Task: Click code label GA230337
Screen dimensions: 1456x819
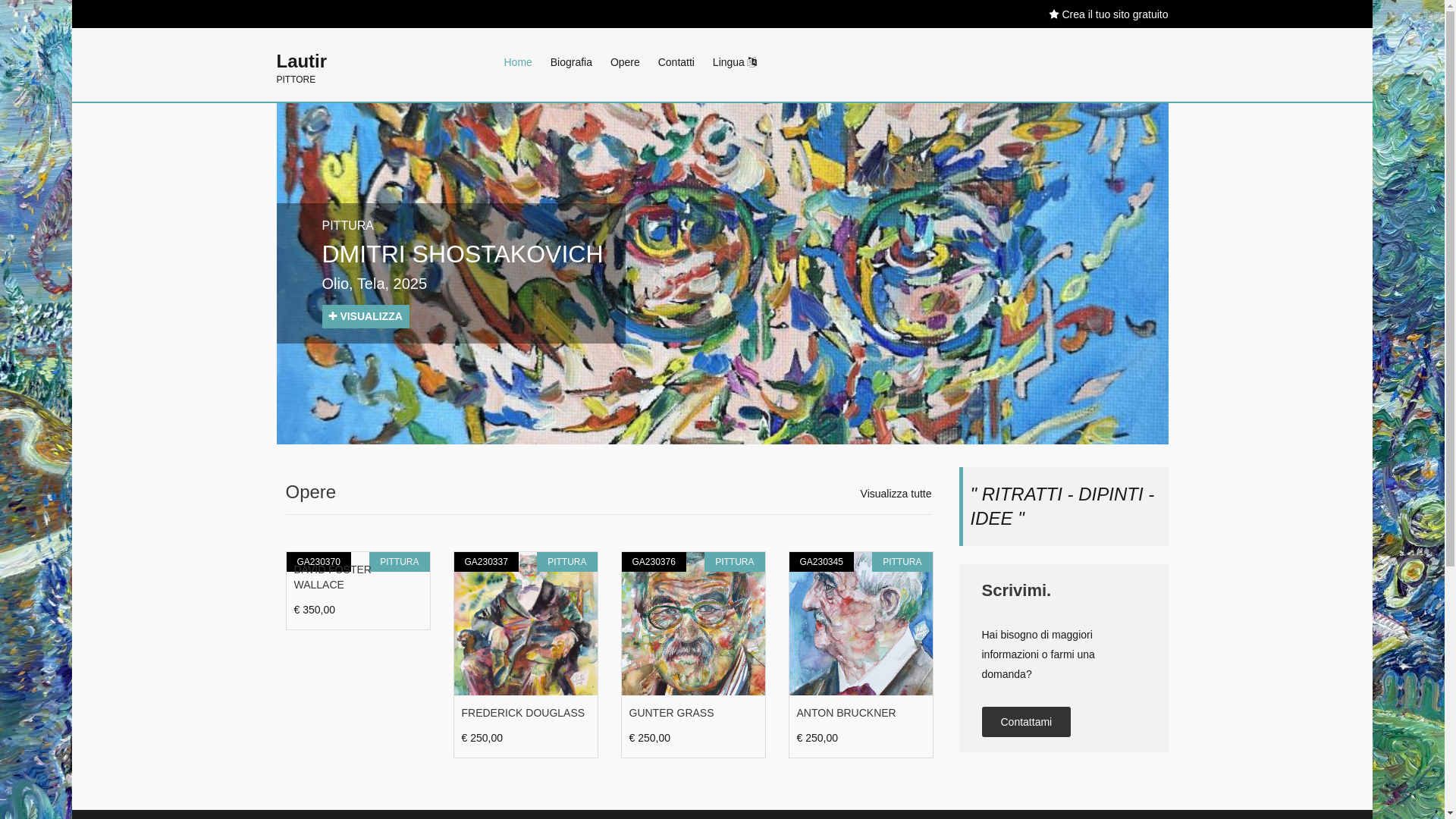Action: pyautogui.click(x=486, y=562)
